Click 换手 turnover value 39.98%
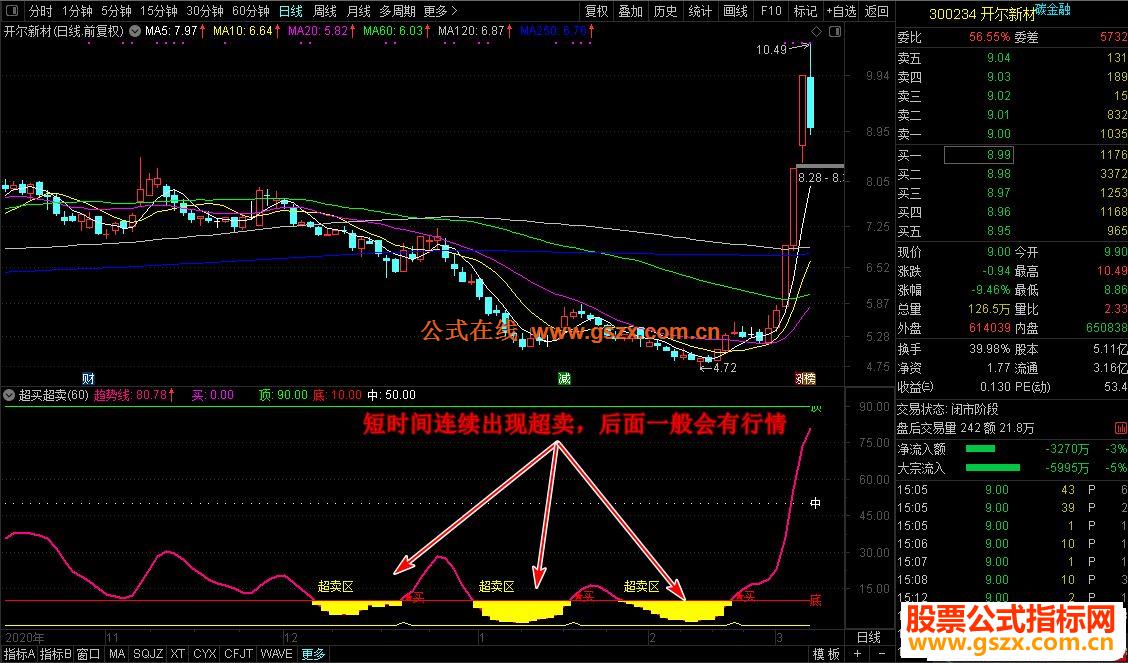The width and height of the screenshot is (1128, 663). click(x=989, y=349)
